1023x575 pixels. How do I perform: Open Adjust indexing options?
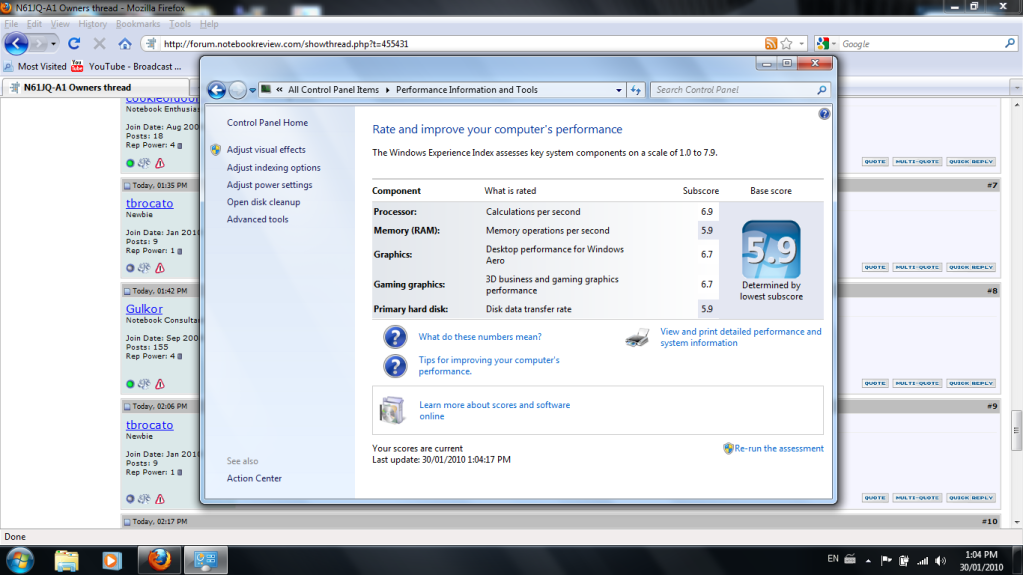[273, 168]
